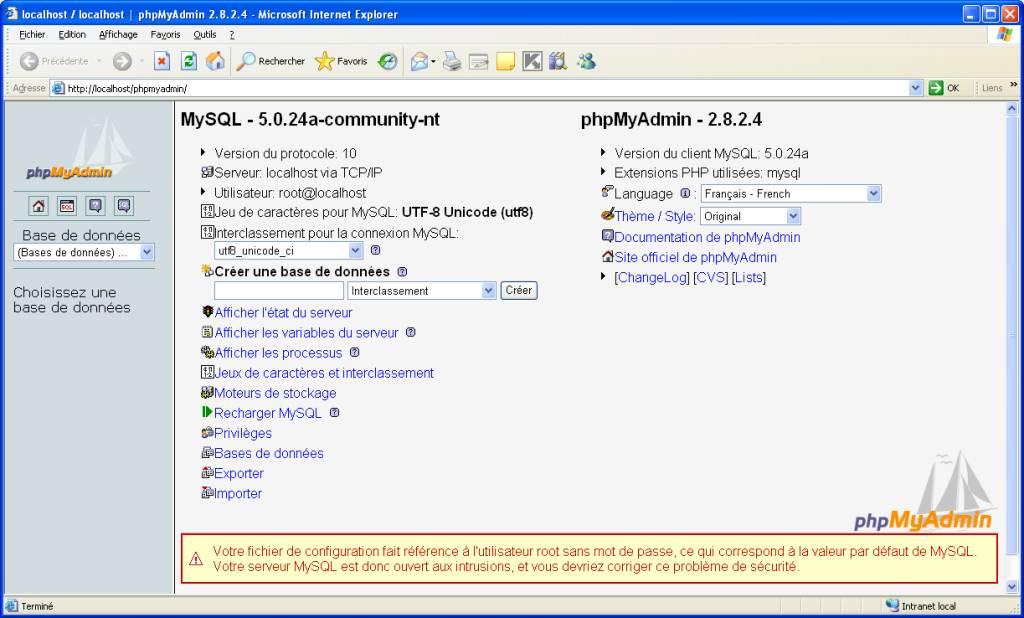Screen dimensions: 1024x618
Task: Click the Print icon in toolbar
Action: click(452, 61)
